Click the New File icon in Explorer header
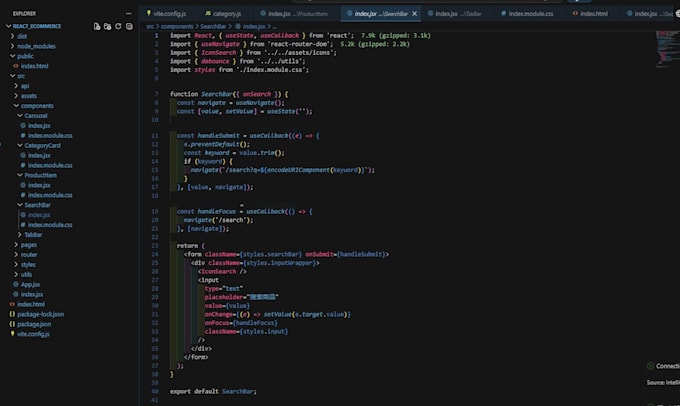The height and width of the screenshot is (406, 680). pyautogui.click(x=97, y=26)
